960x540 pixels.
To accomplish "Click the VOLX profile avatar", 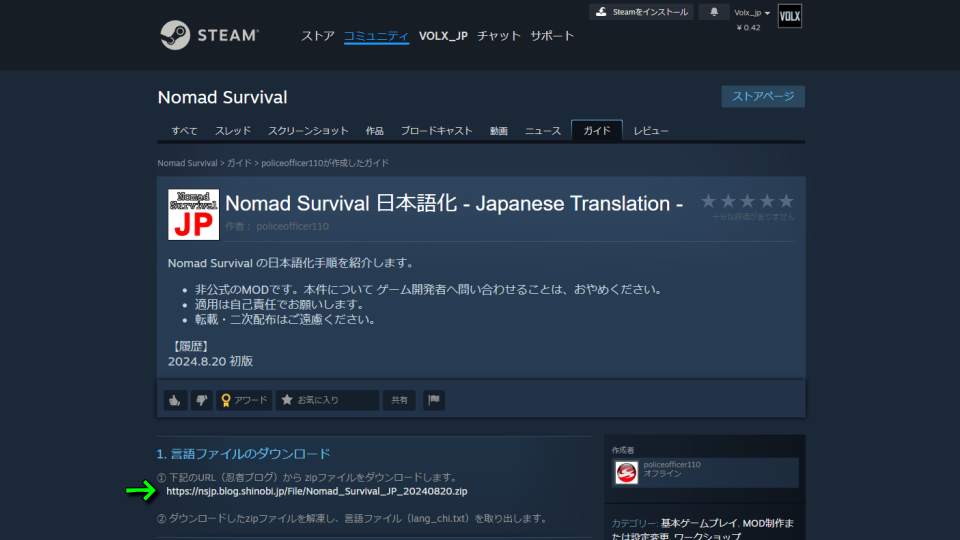I will tap(789, 16).
